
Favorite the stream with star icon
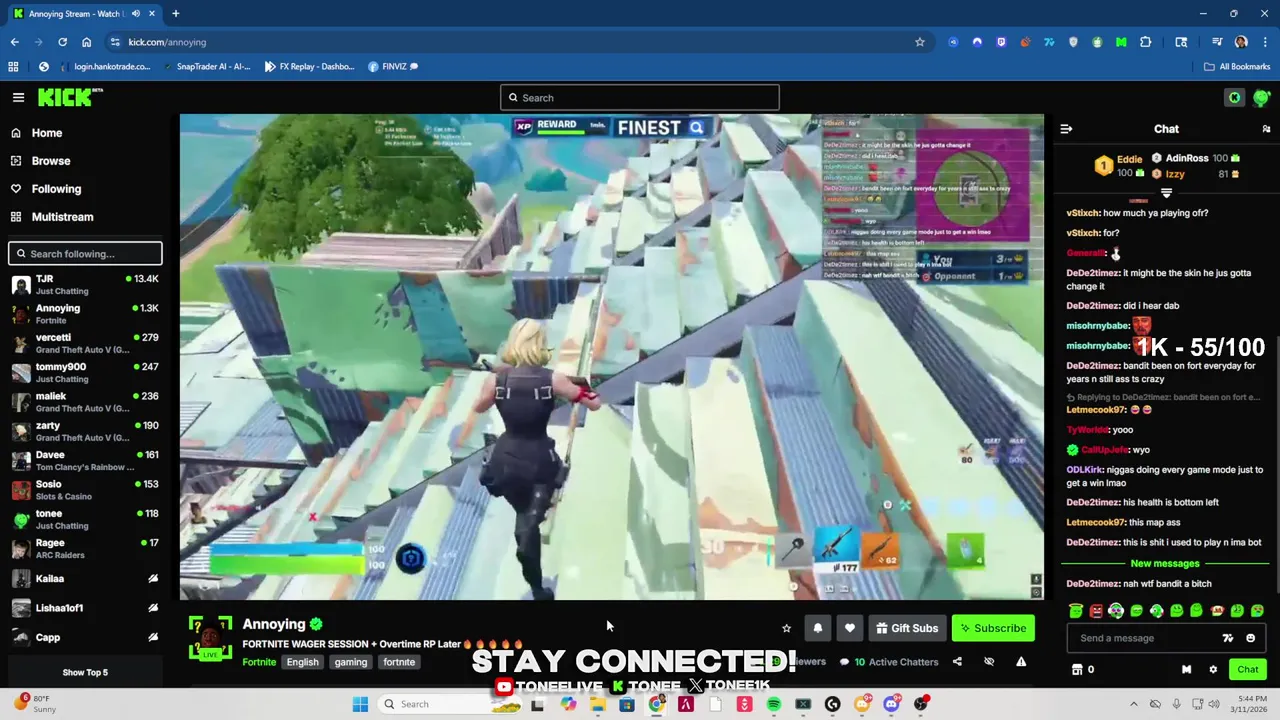coord(786,628)
